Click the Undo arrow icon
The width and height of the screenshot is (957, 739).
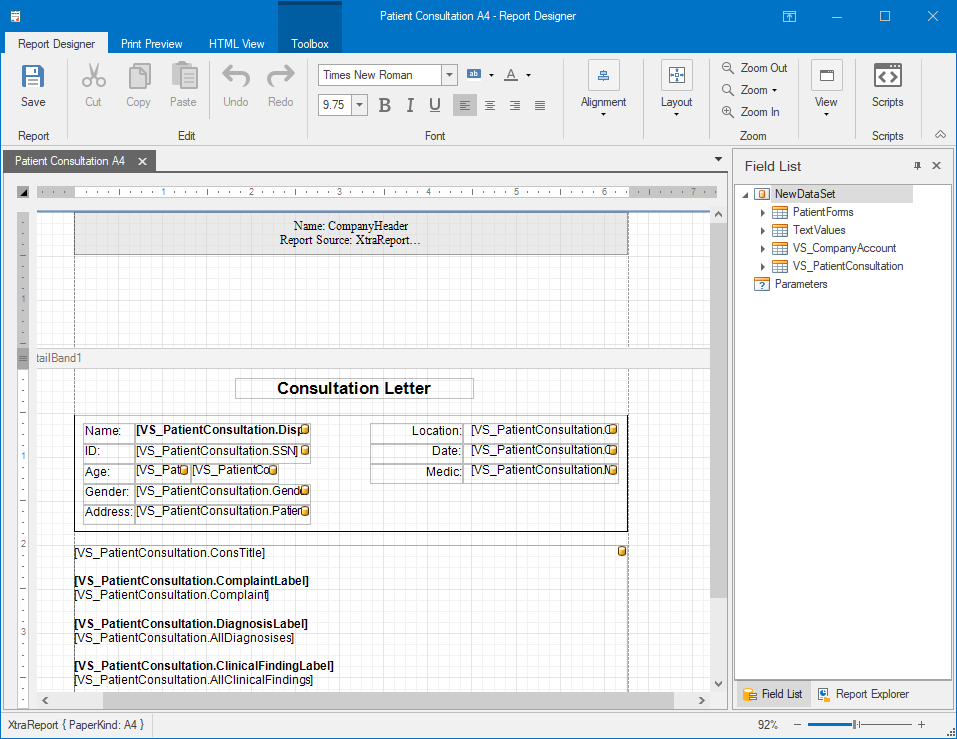click(235, 77)
